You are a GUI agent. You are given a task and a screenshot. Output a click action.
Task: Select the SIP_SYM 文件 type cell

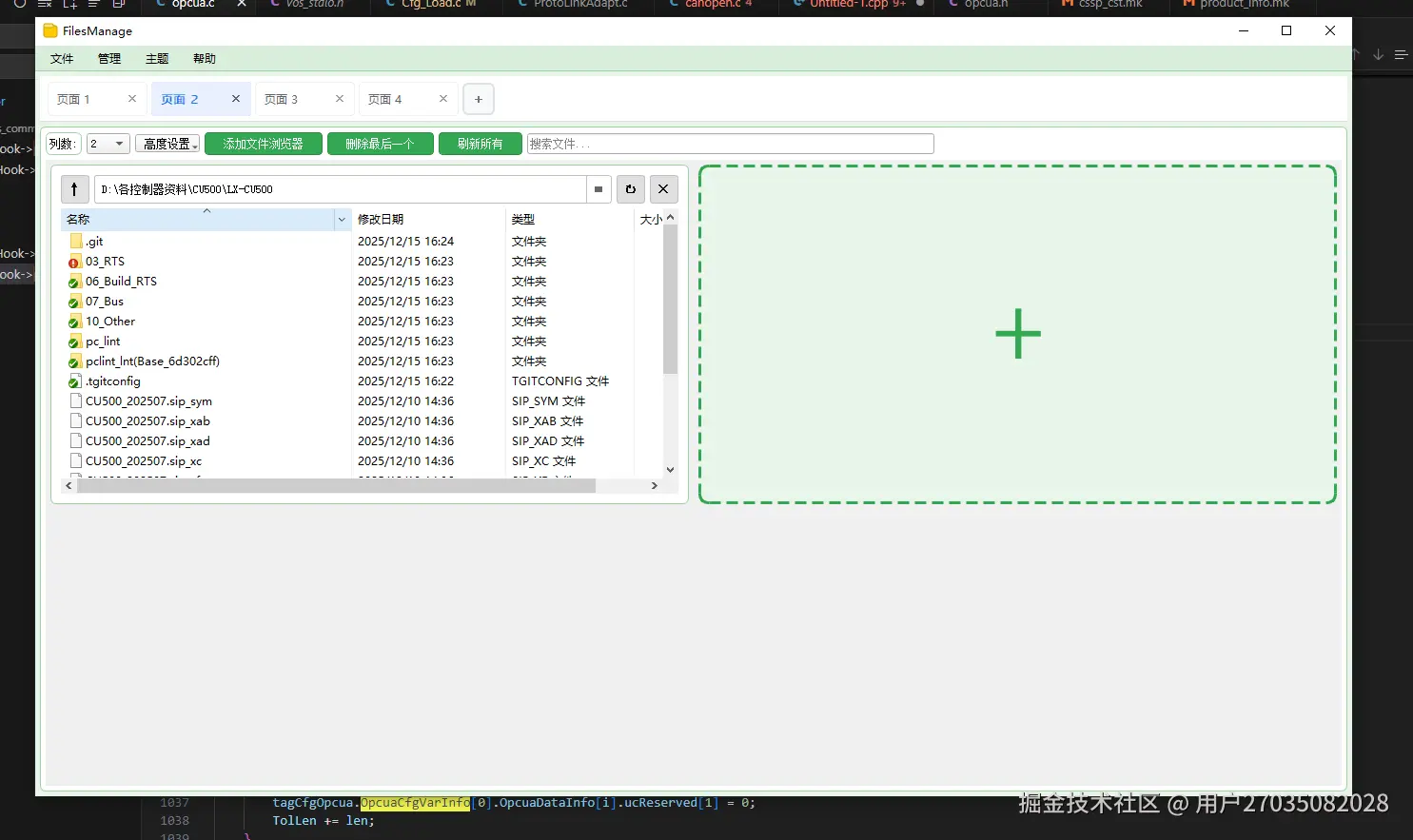[x=548, y=401]
